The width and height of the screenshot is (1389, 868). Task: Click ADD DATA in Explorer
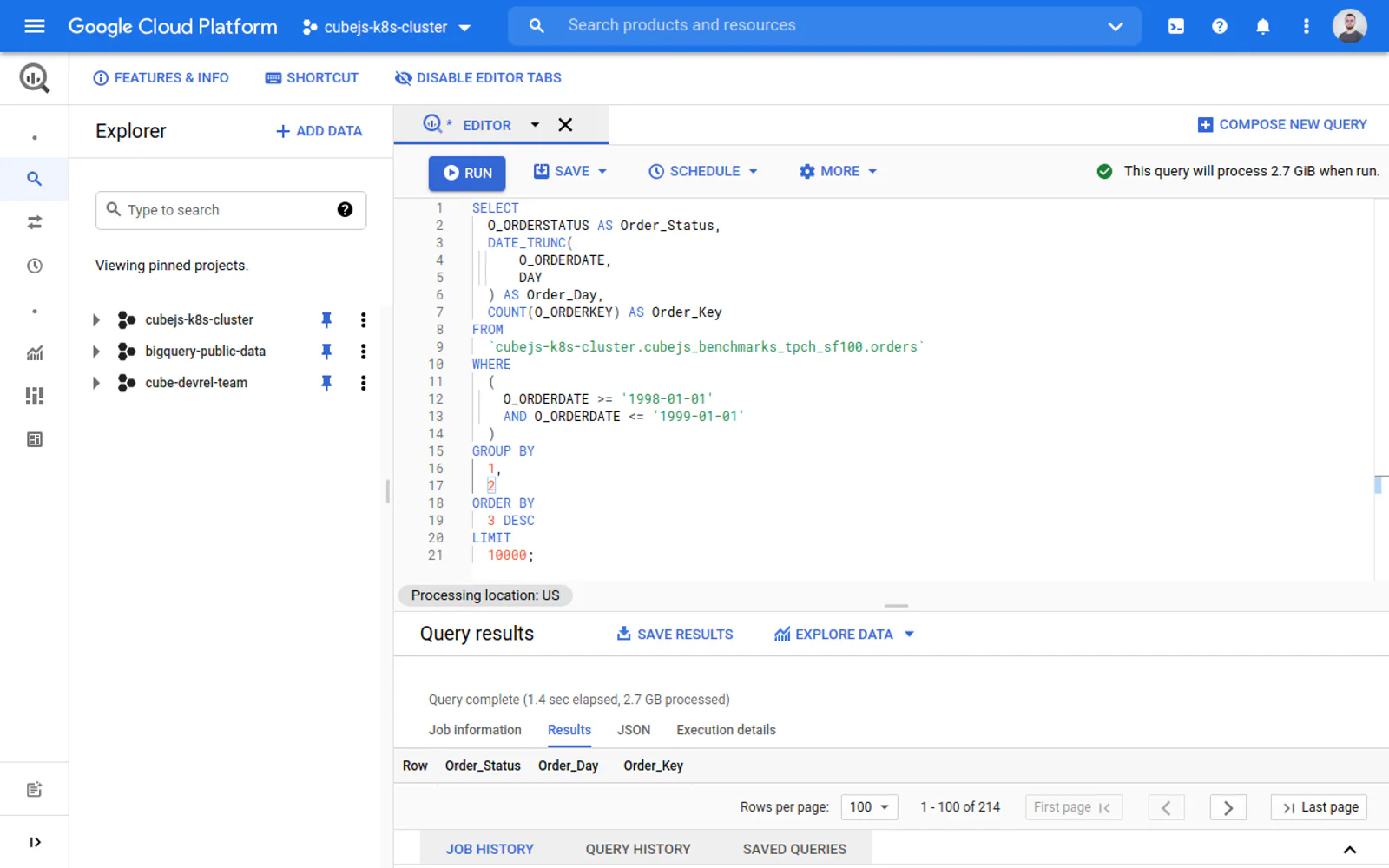point(319,131)
